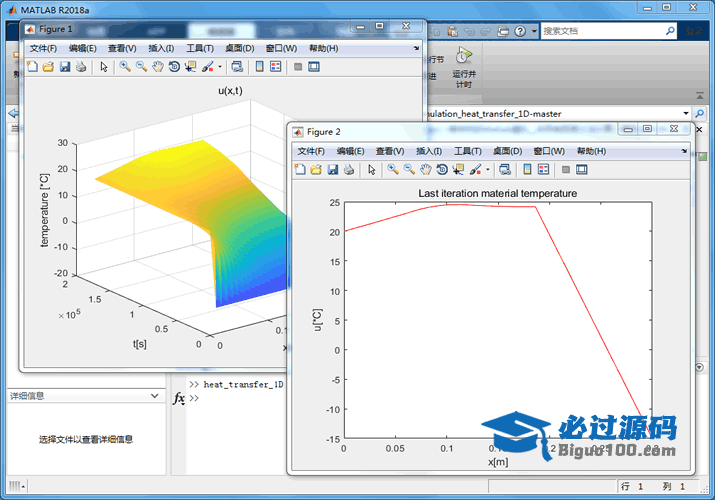This screenshot has width=715, height=500.
Task: Select Data Cursor tool in Figure 2
Action: 459,170
